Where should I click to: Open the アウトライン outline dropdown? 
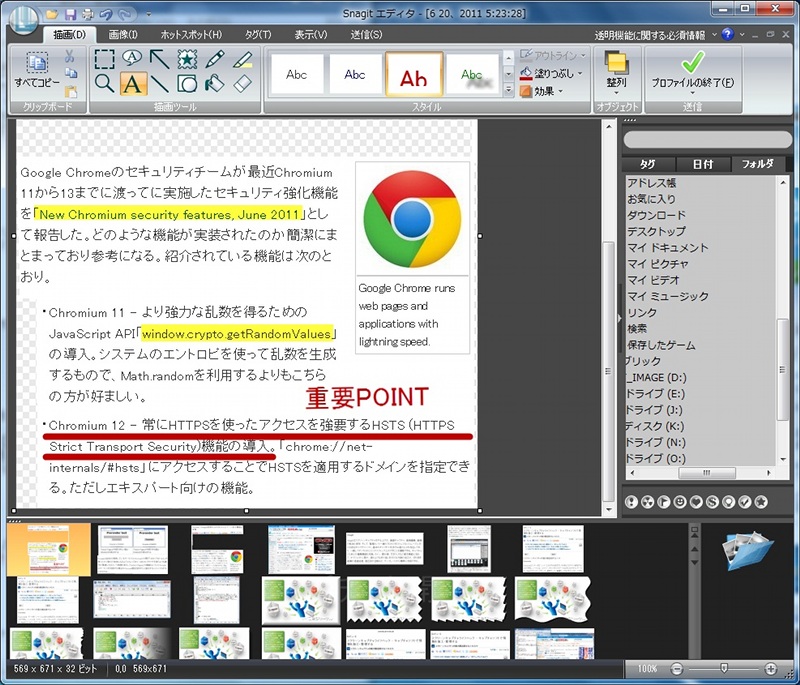[x=554, y=56]
